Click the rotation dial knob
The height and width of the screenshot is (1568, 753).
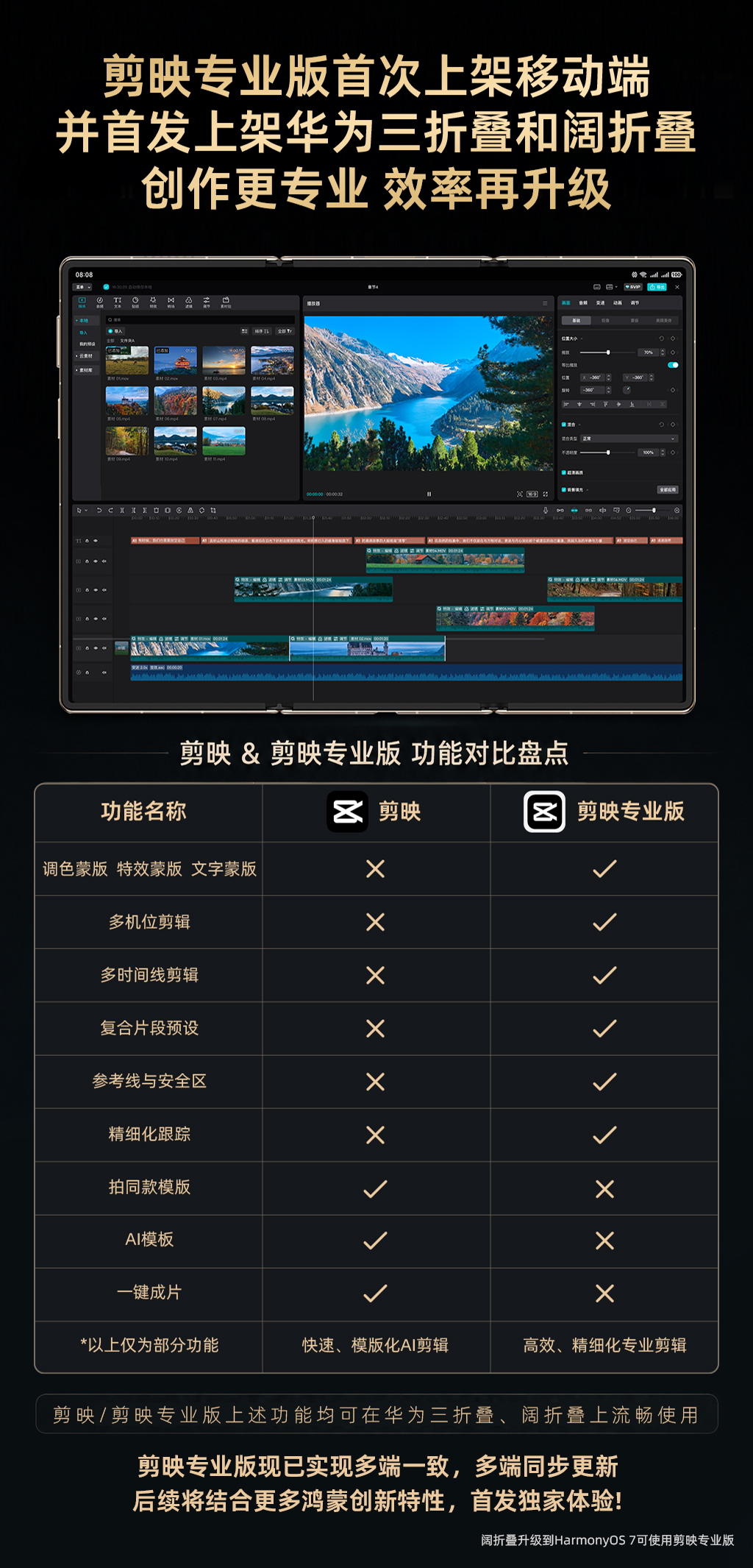click(x=627, y=390)
